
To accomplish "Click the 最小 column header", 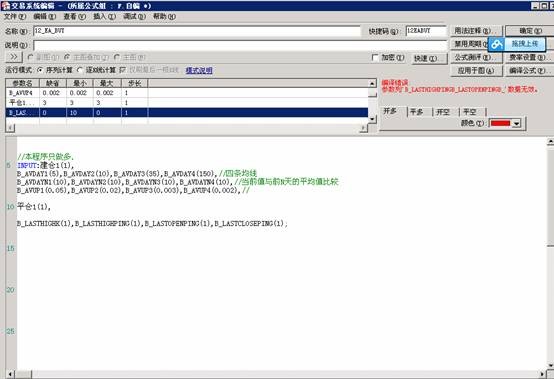I will click(79, 83).
